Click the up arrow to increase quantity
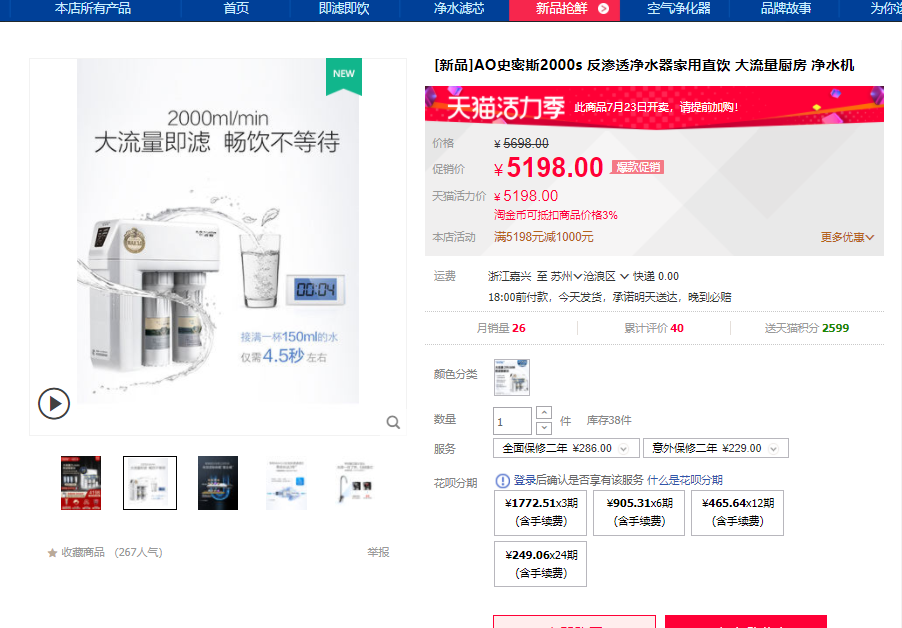 (x=543, y=413)
